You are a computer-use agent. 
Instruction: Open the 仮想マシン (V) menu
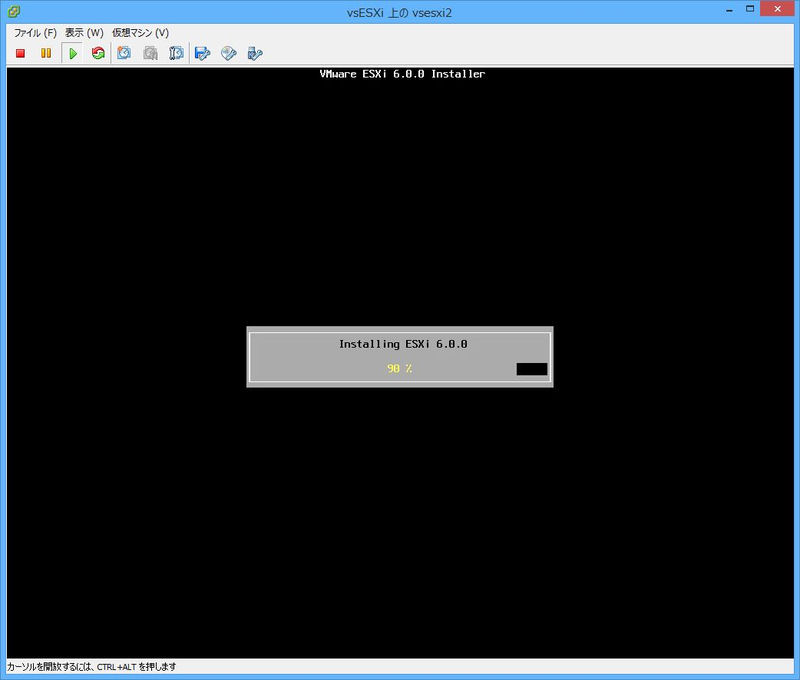(x=140, y=33)
